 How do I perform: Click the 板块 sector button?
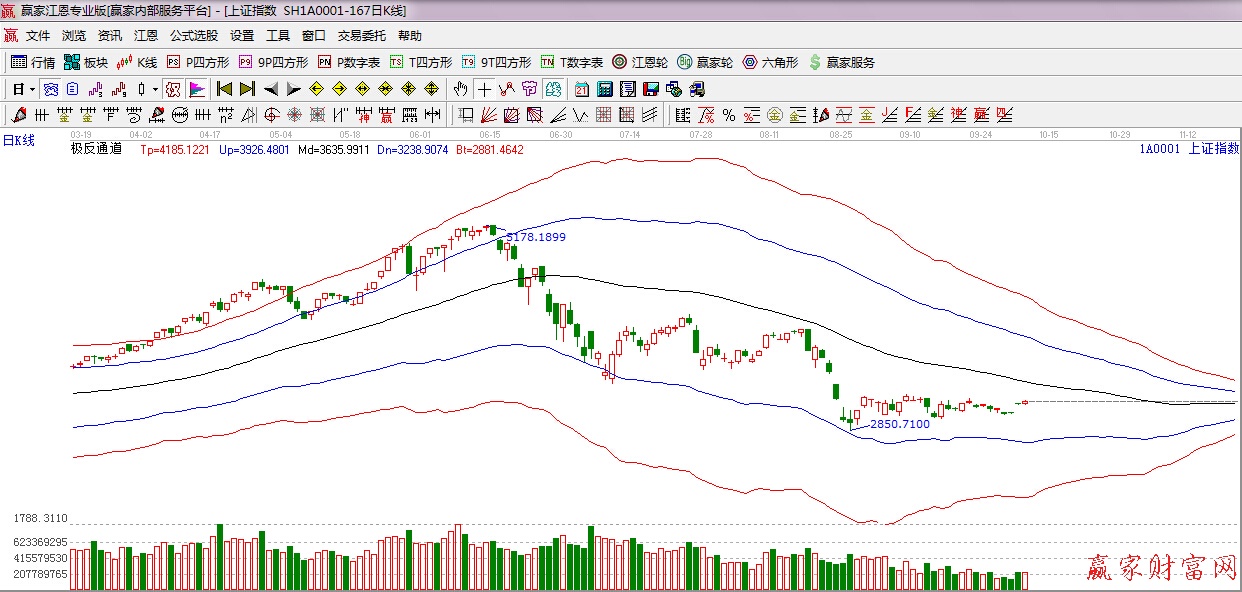tap(86, 62)
